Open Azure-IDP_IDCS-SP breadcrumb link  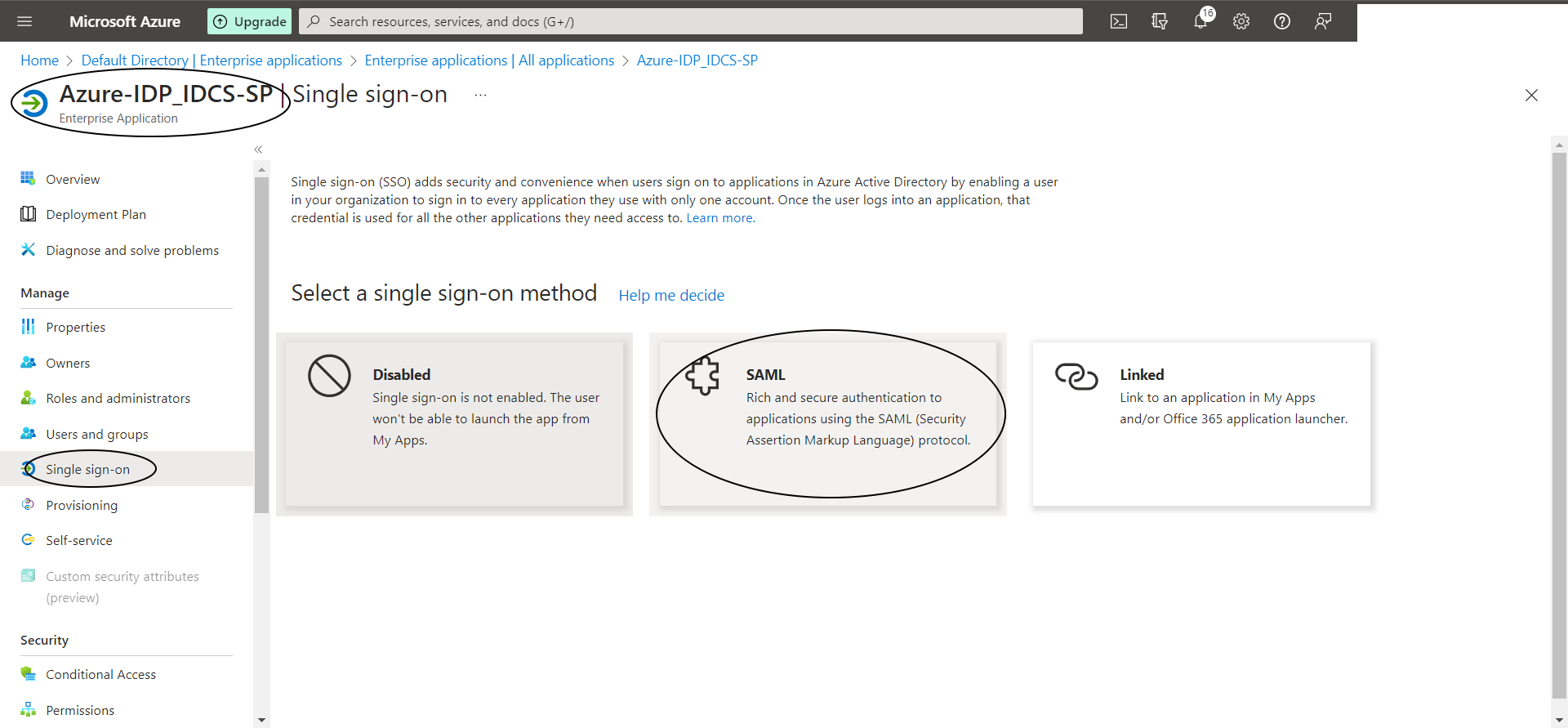[x=697, y=60]
